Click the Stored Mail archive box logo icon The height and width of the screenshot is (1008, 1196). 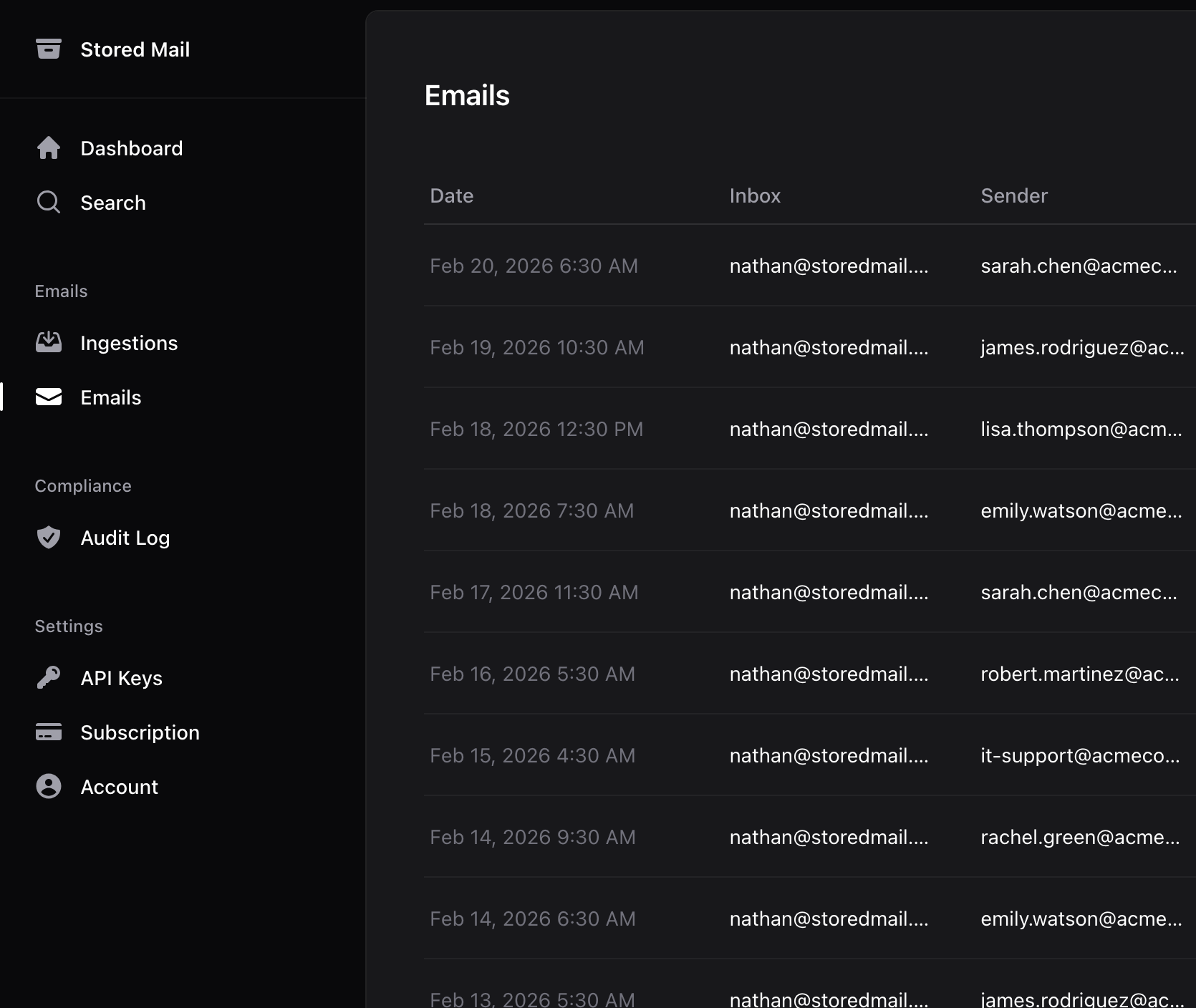[48, 49]
